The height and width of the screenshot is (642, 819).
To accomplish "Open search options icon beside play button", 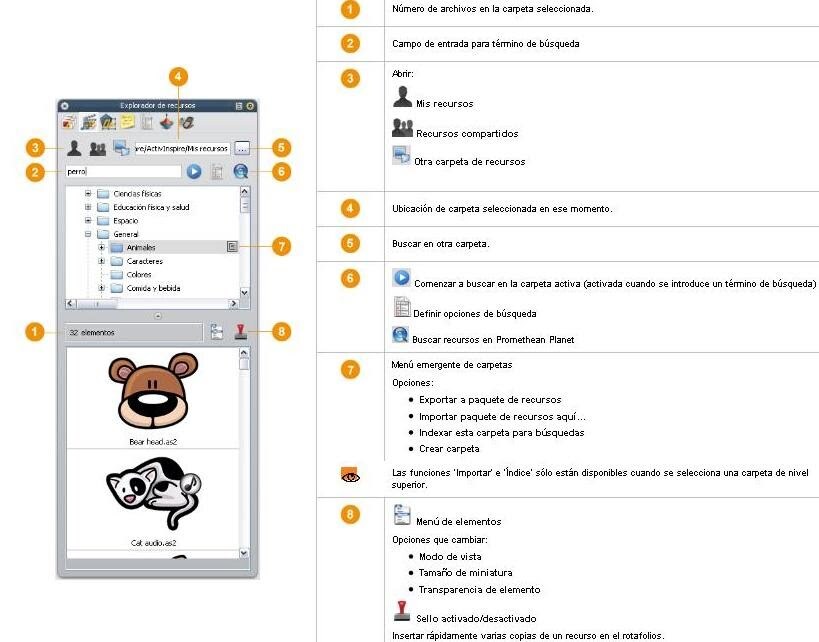I will 217,172.
